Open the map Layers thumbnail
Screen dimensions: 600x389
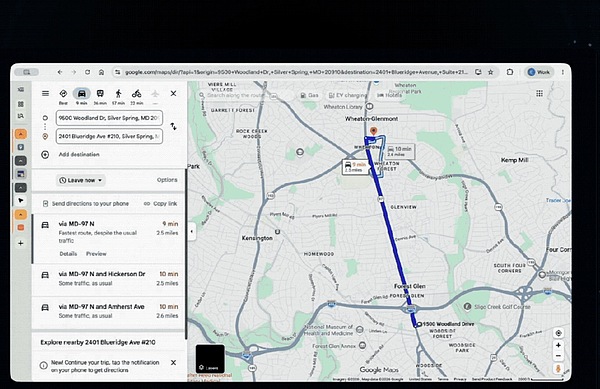210,359
